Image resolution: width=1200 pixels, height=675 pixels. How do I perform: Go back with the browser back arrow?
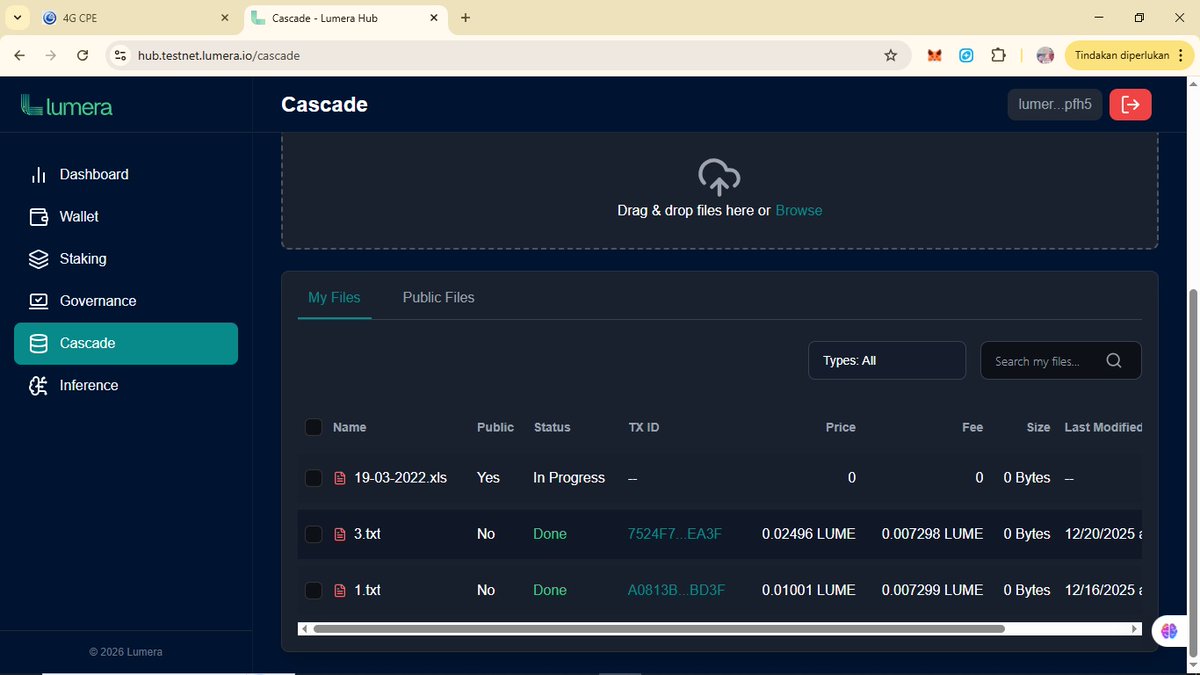pos(20,56)
